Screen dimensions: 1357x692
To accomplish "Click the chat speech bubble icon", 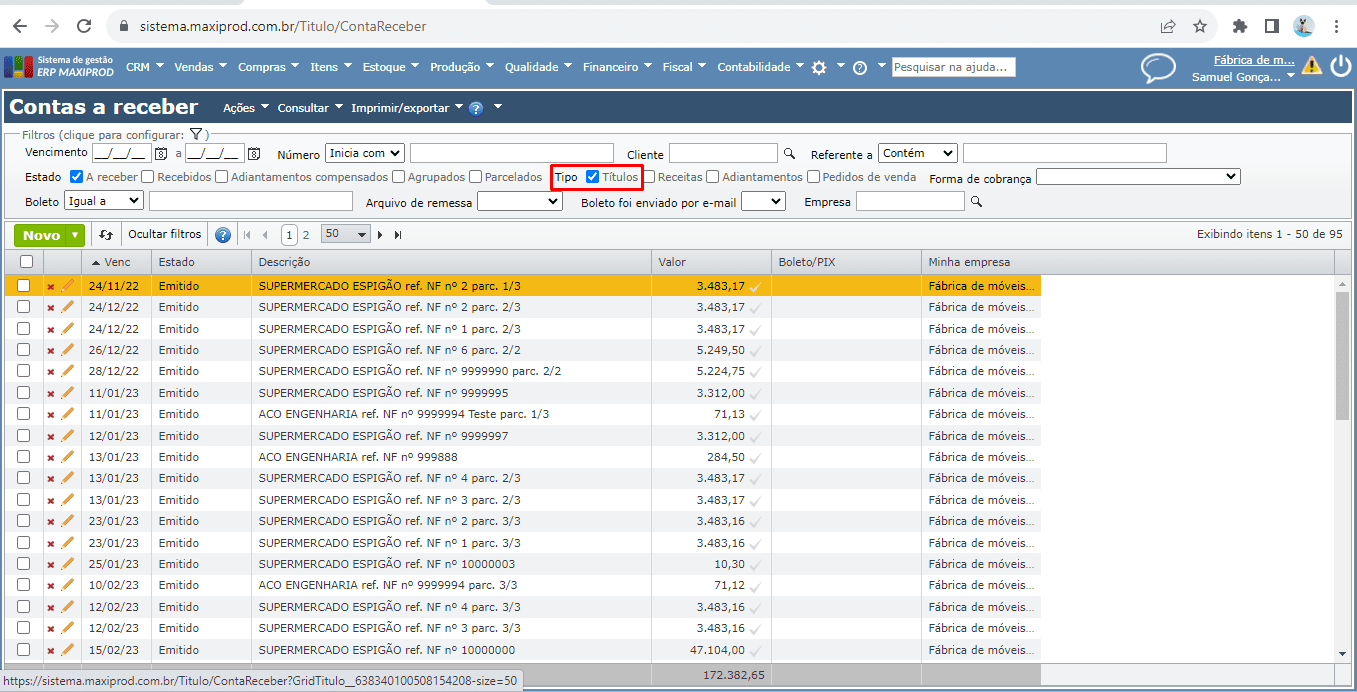I will (1158, 68).
